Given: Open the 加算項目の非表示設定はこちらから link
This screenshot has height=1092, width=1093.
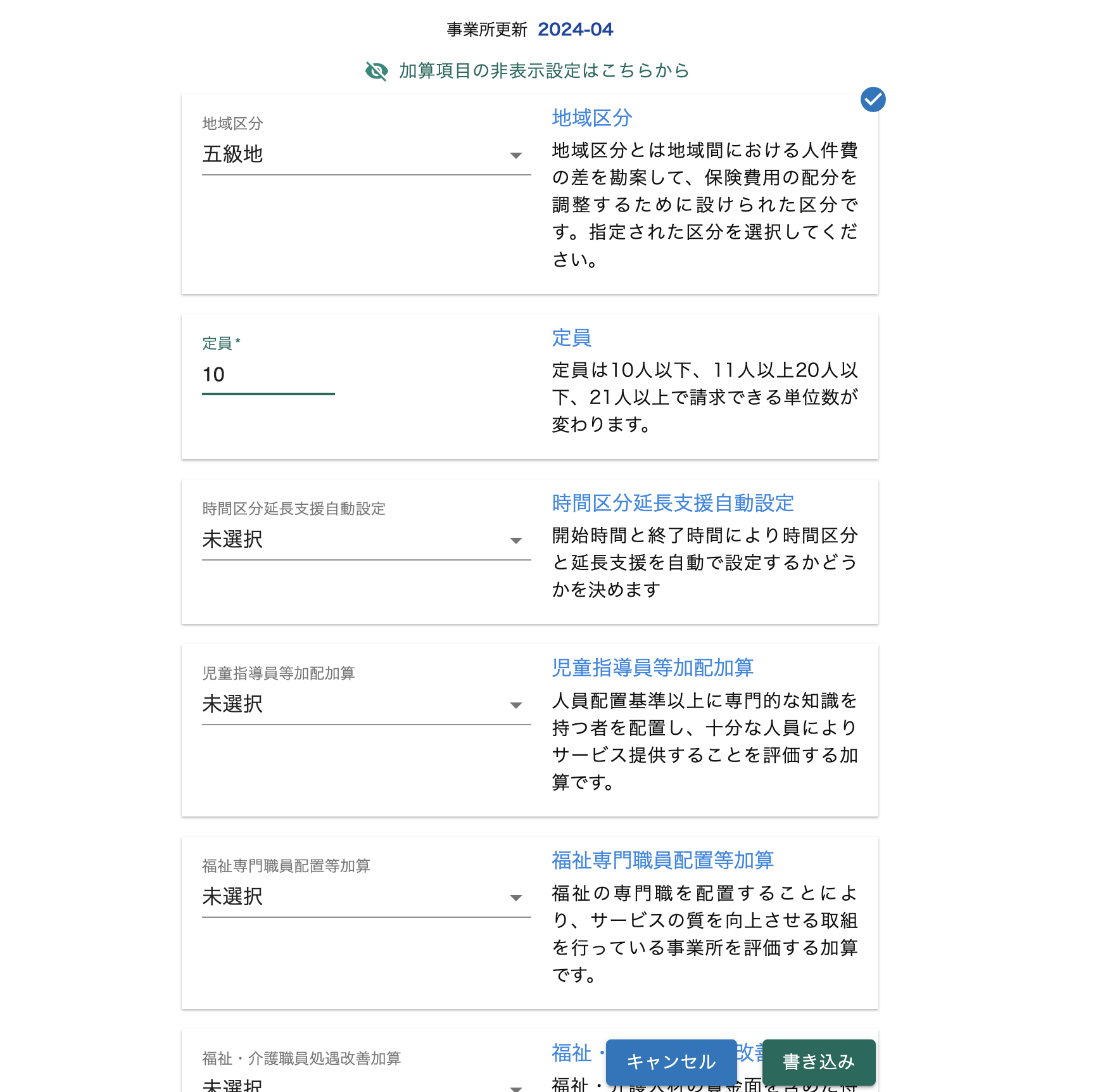Looking at the screenshot, I should click(x=543, y=71).
